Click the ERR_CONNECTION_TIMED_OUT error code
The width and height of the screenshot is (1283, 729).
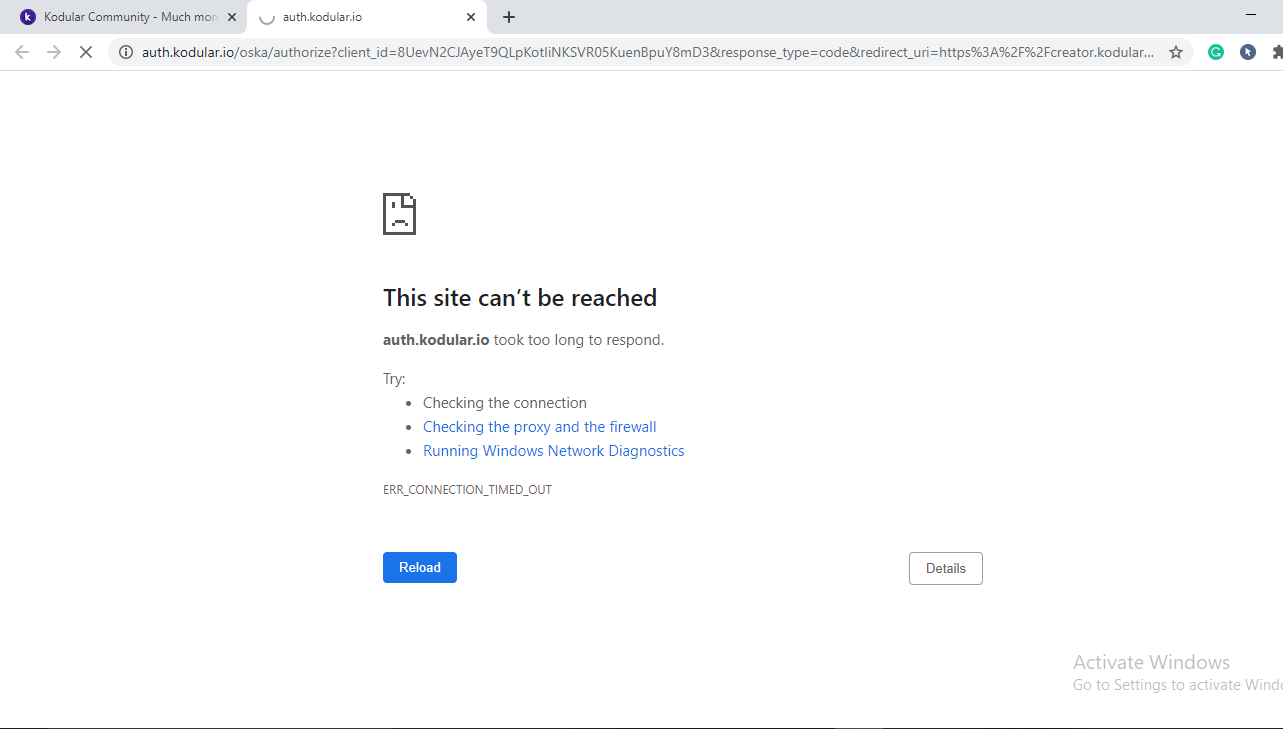coord(467,490)
